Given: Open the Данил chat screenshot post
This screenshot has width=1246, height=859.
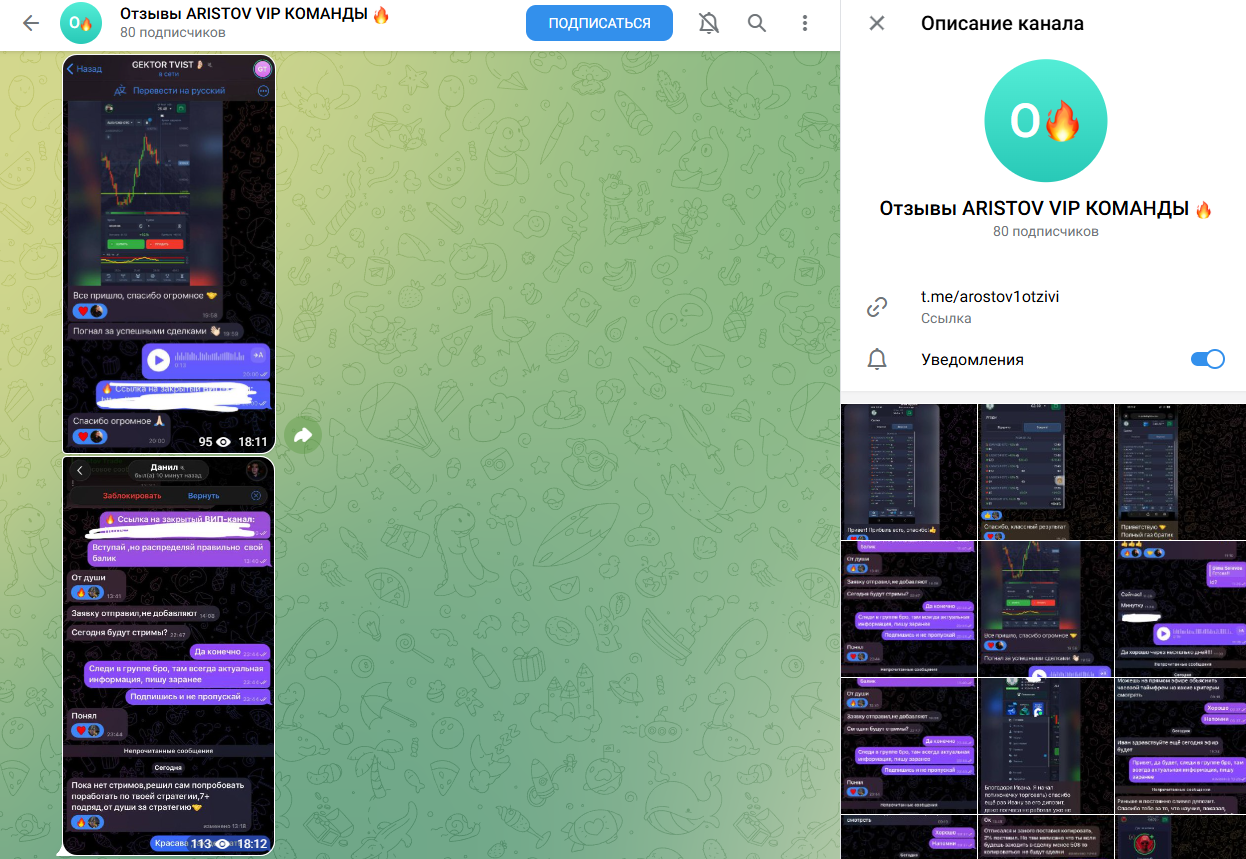Looking at the screenshot, I should click(168, 655).
